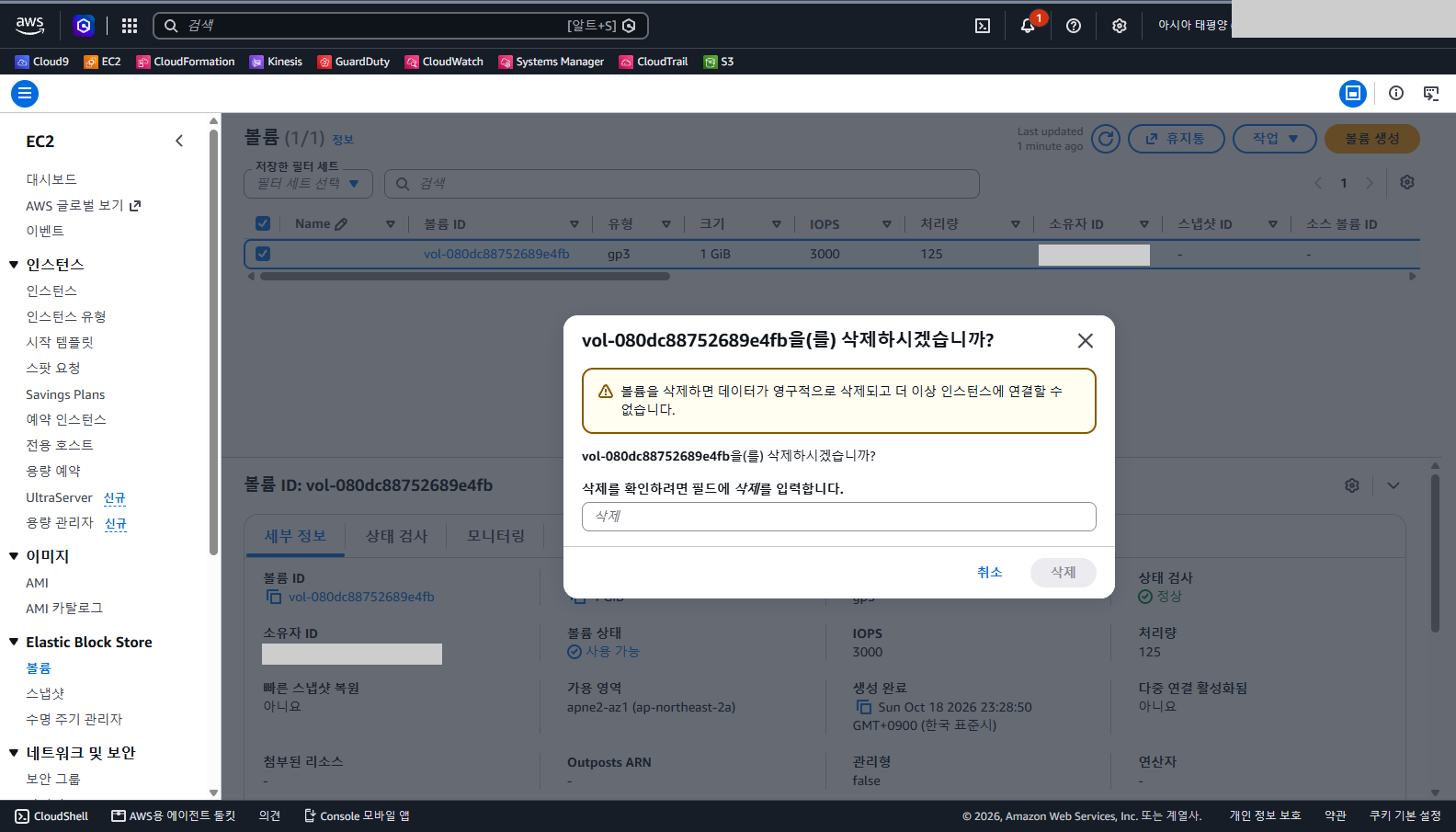Open the vol-080dc88752689e4fb link in table
This screenshot has width=1456, height=832.
coord(496,254)
